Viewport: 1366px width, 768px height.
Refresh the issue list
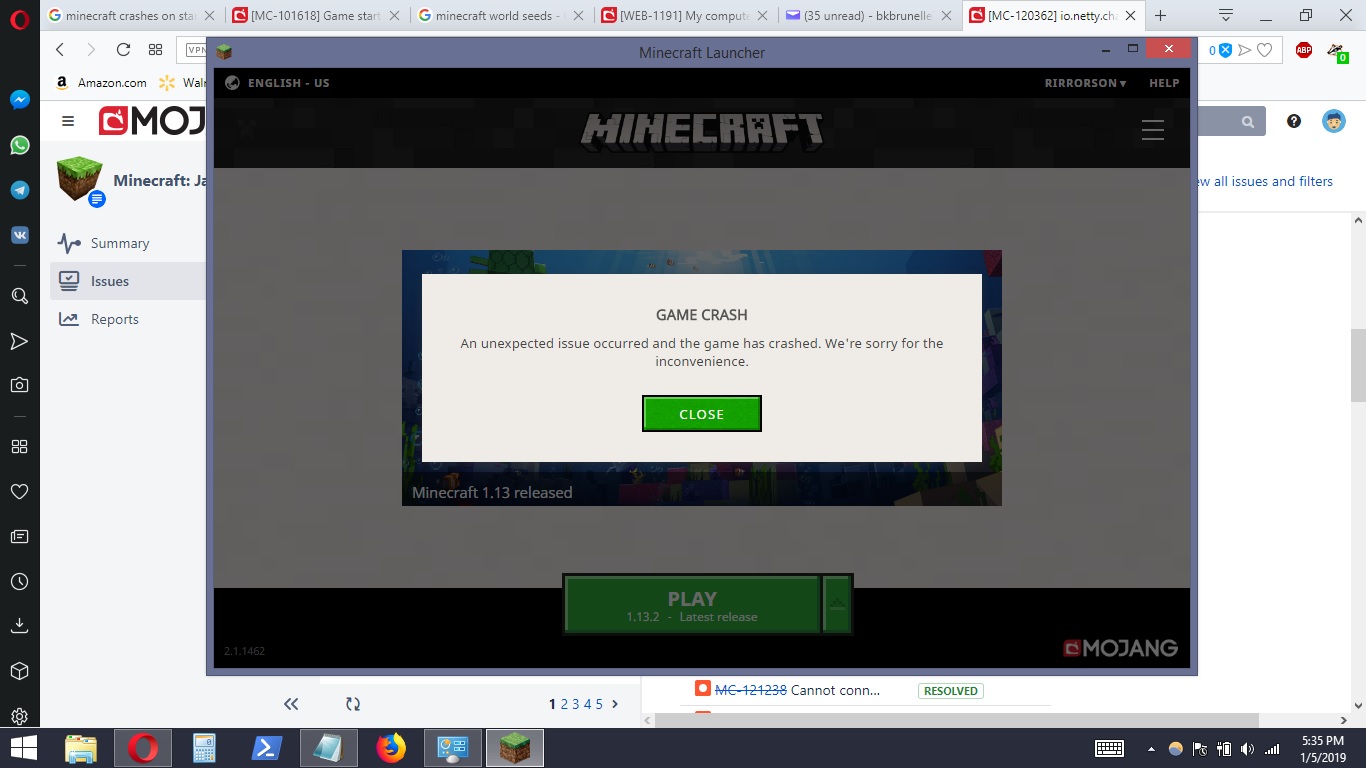(x=353, y=704)
